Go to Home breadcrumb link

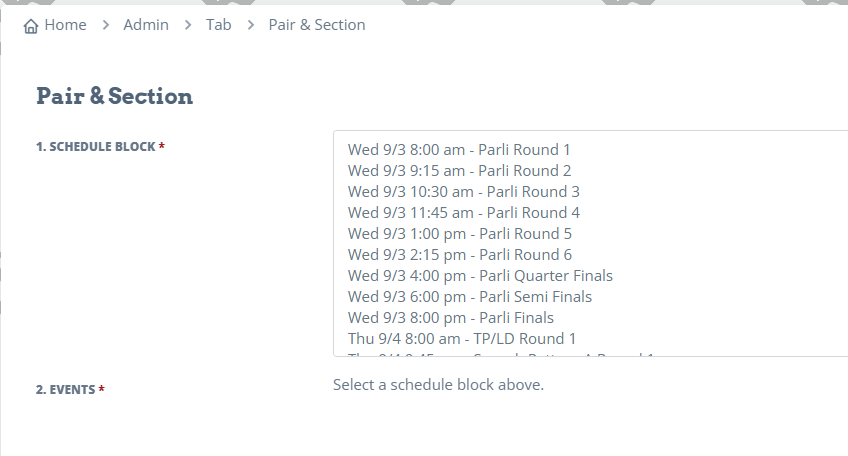[65, 25]
